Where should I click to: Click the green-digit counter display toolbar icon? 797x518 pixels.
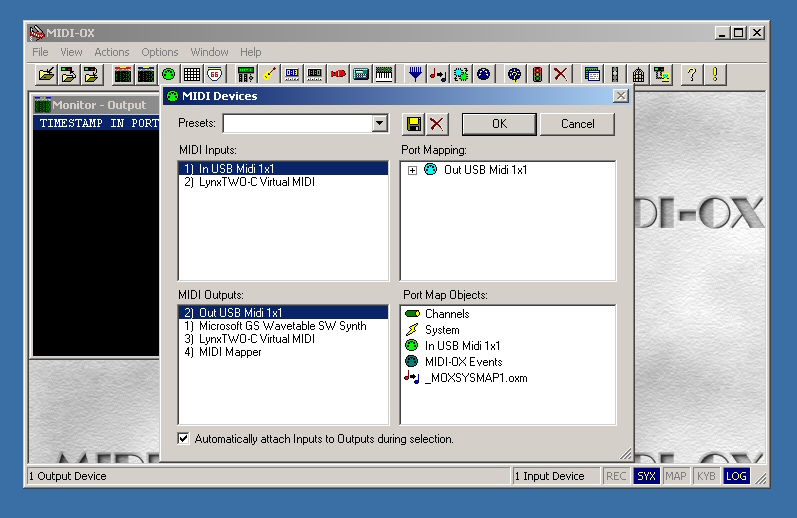click(x=315, y=75)
